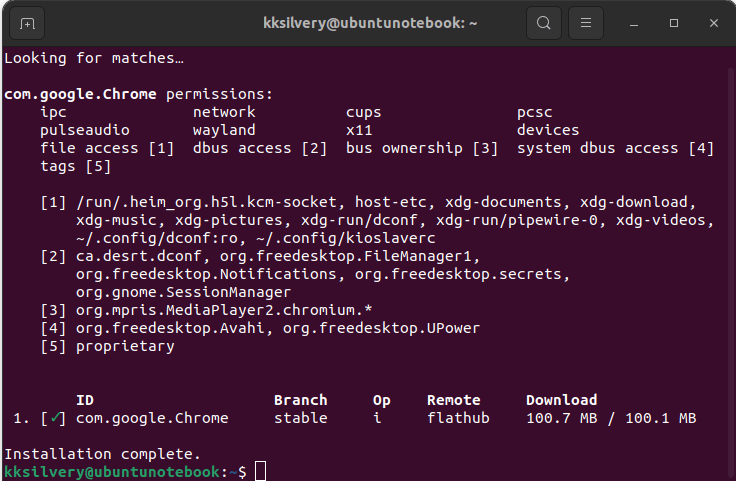Click 'xdg-run/pipewire-0' entry

coord(517,220)
